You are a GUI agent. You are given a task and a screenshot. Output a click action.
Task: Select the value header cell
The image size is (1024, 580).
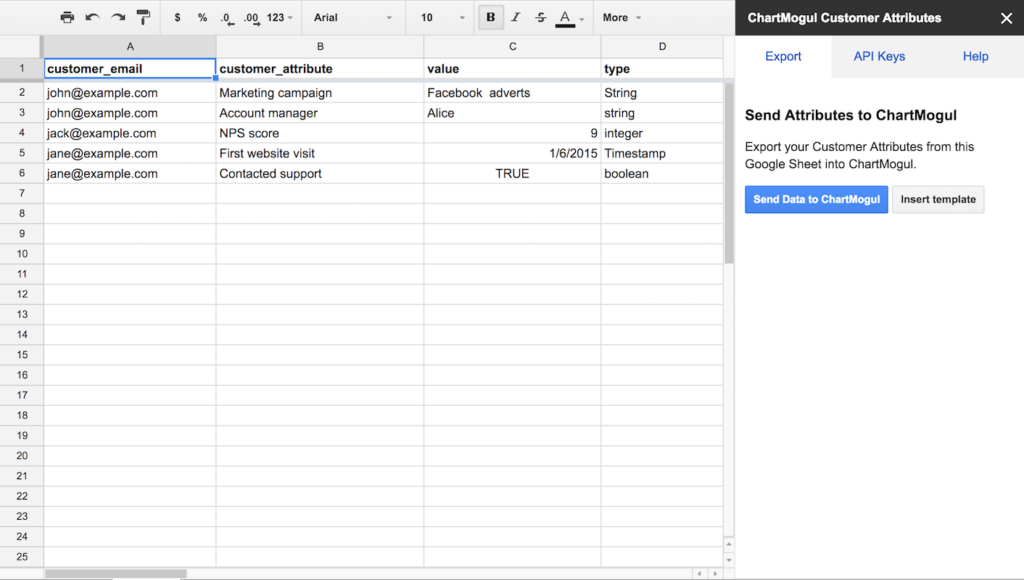[x=513, y=69]
